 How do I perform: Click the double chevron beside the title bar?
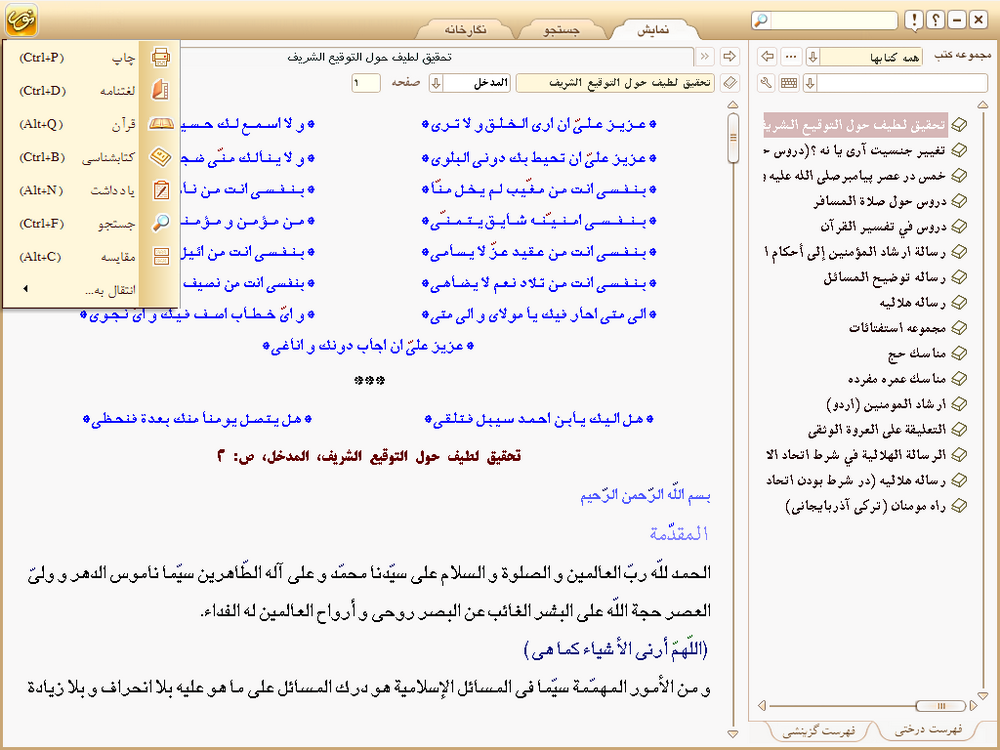[x=704, y=57]
